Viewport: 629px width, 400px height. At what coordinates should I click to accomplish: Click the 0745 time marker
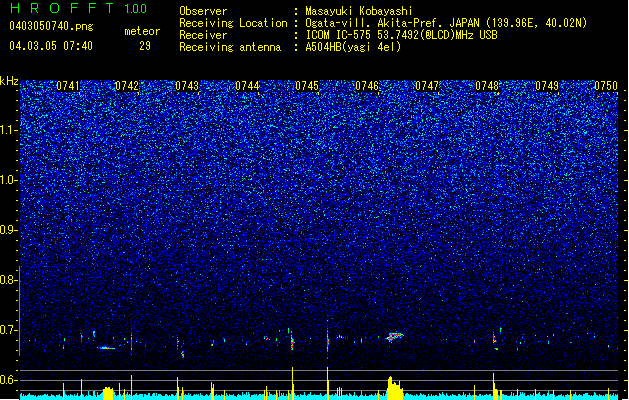pyautogui.click(x=307, y=86)
